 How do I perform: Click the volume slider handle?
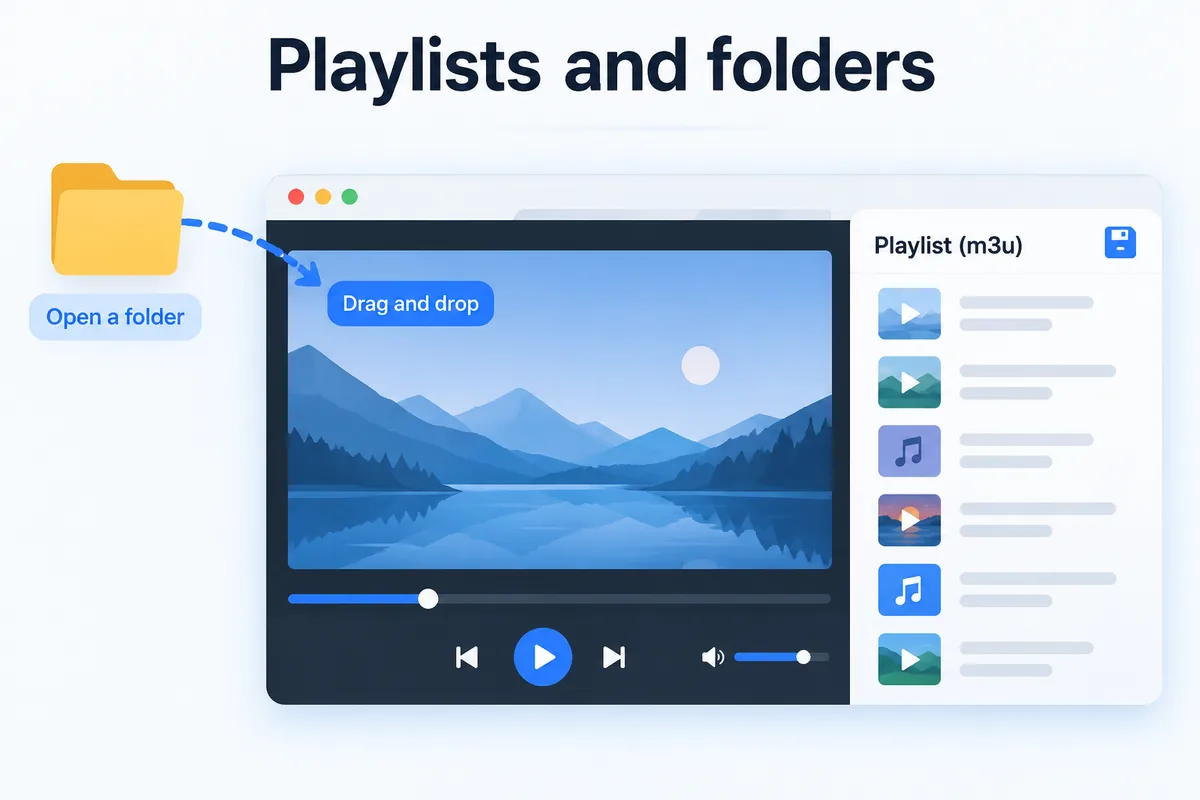(x=803, y=657)
